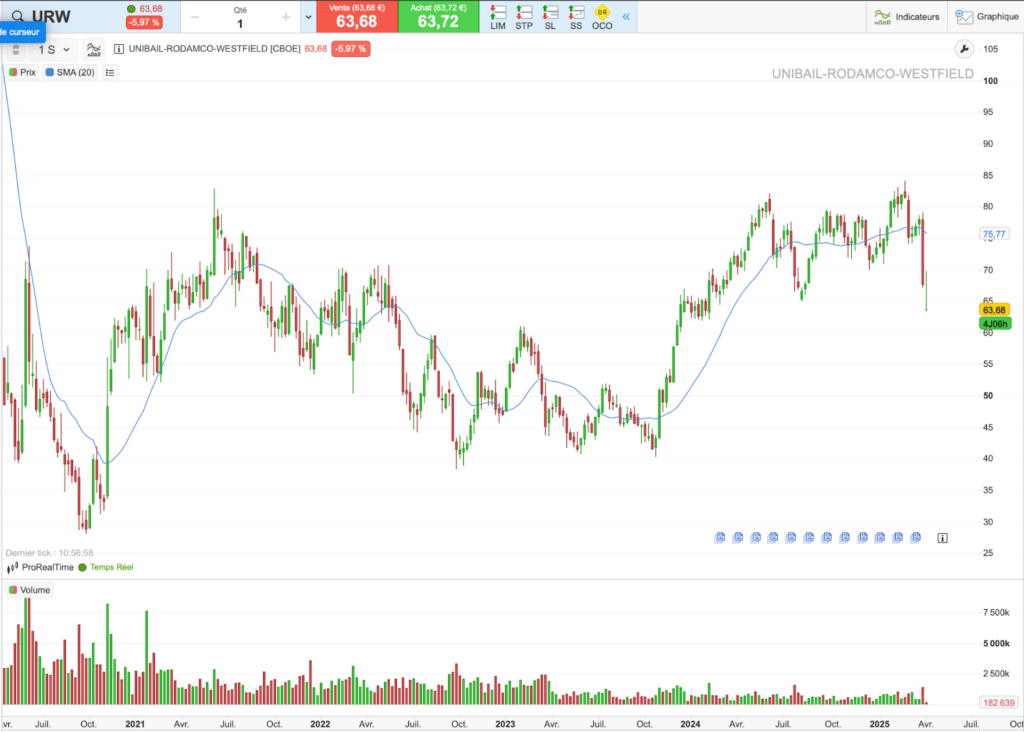Open the URW symbol search magnifier
This screenshot has width=1024, height=732.
[18, 16]
